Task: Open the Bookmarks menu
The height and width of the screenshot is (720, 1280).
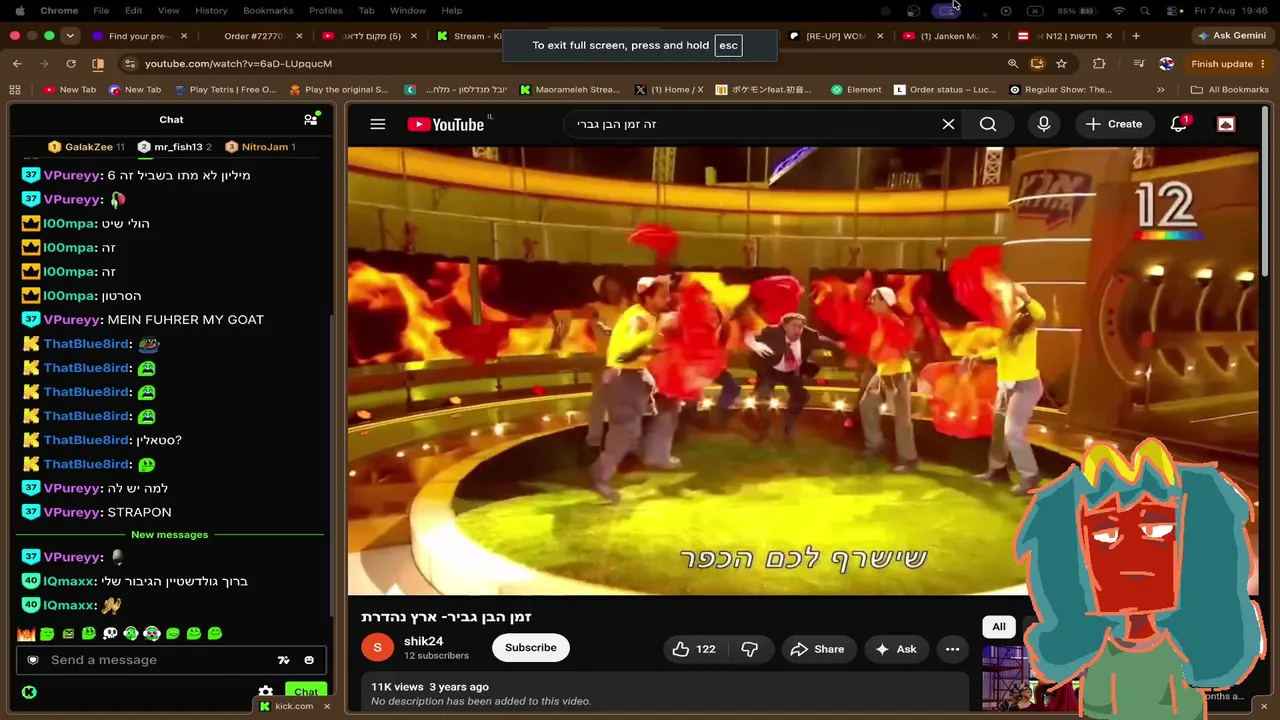Action: click(x=268, y=11)
